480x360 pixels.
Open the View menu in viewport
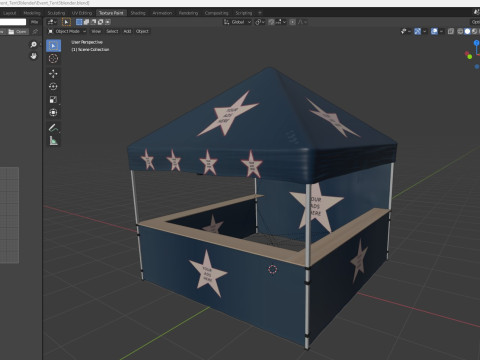tap(96, 31)
